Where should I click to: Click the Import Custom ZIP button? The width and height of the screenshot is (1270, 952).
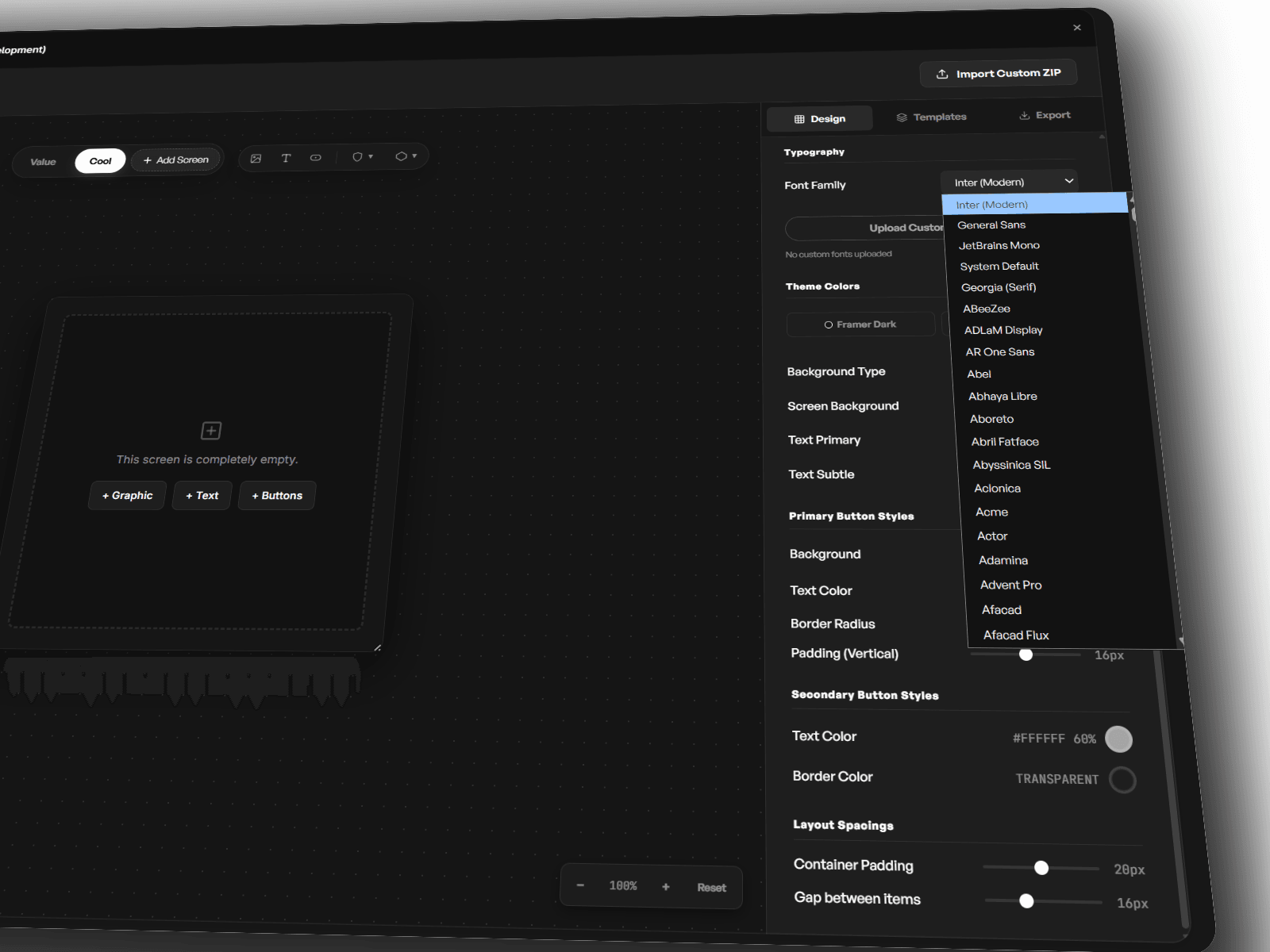click(999, 73)
